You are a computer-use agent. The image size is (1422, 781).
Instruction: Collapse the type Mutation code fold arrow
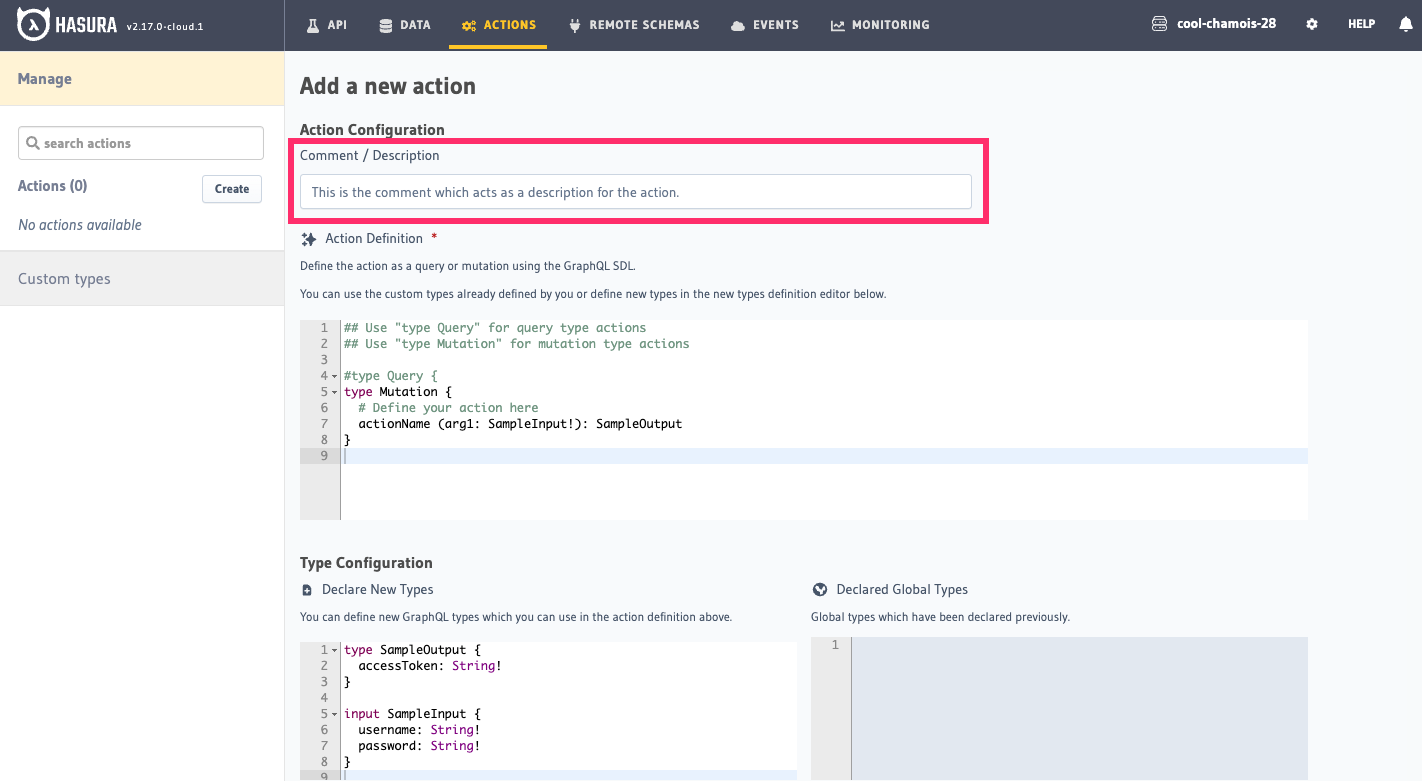click(x=334, y=392)
